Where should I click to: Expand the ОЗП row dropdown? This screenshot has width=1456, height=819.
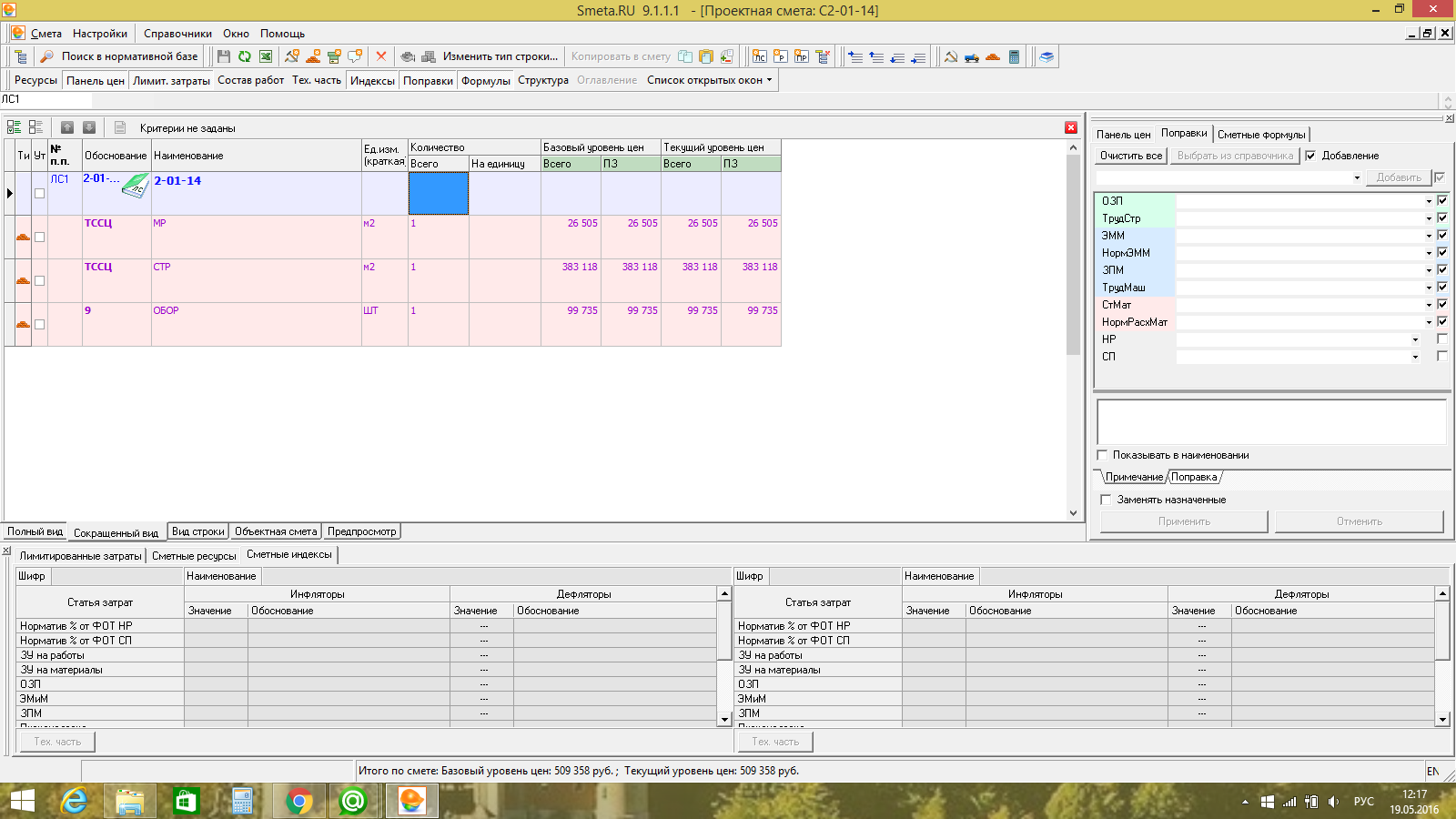point(1428,201)
